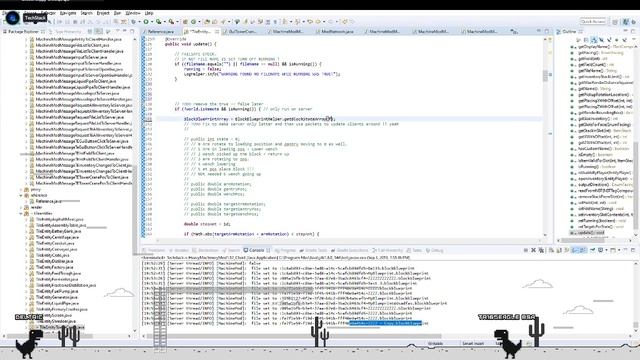
Task: Click the New Java Class toolbar icon
Action: tap(193, 22)
